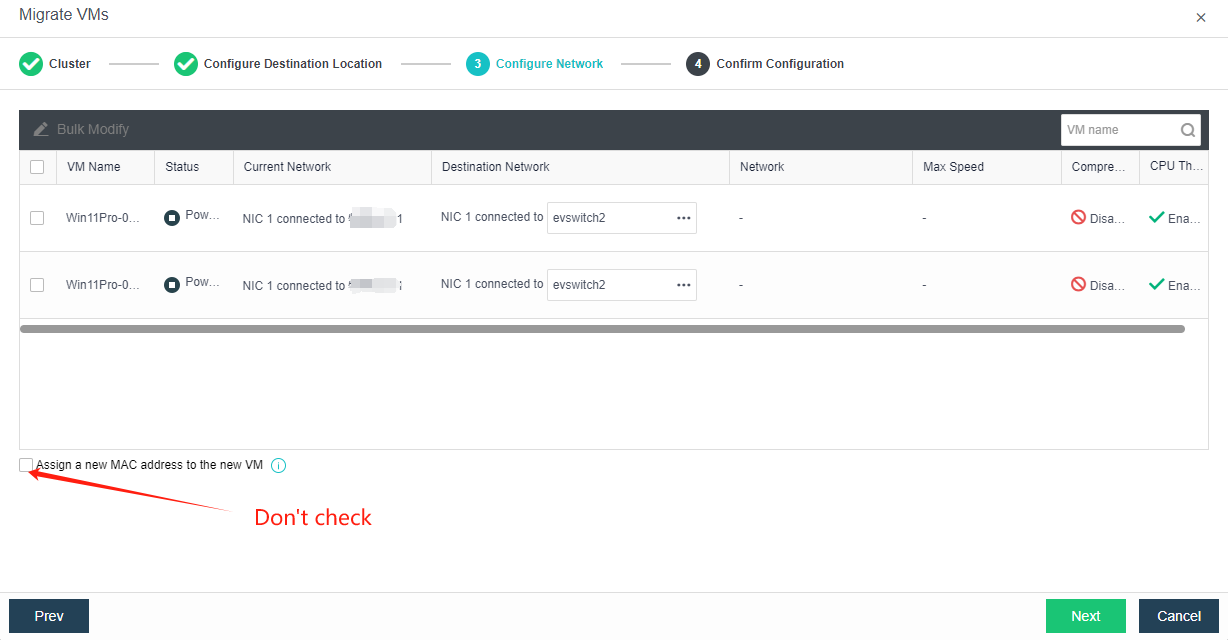Click the powered-off status icon in second row
Image resolution: width=1228 pixels, height=640 pixels.
(x=172, y=285)
